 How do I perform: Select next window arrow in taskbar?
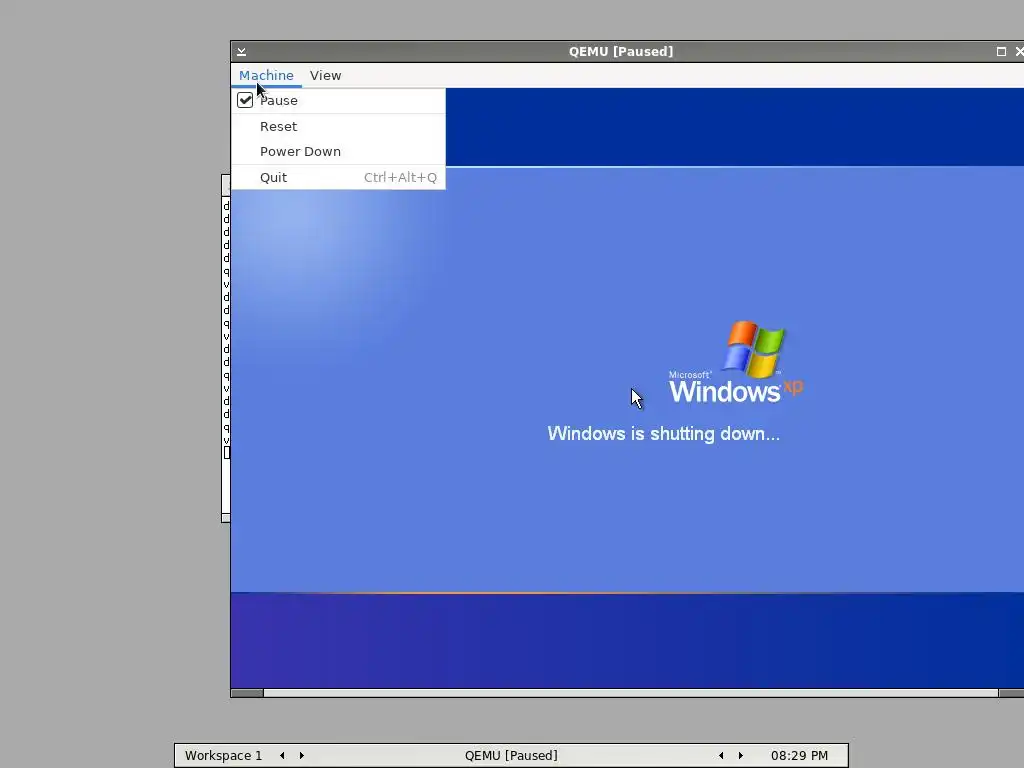pos(741,756)
